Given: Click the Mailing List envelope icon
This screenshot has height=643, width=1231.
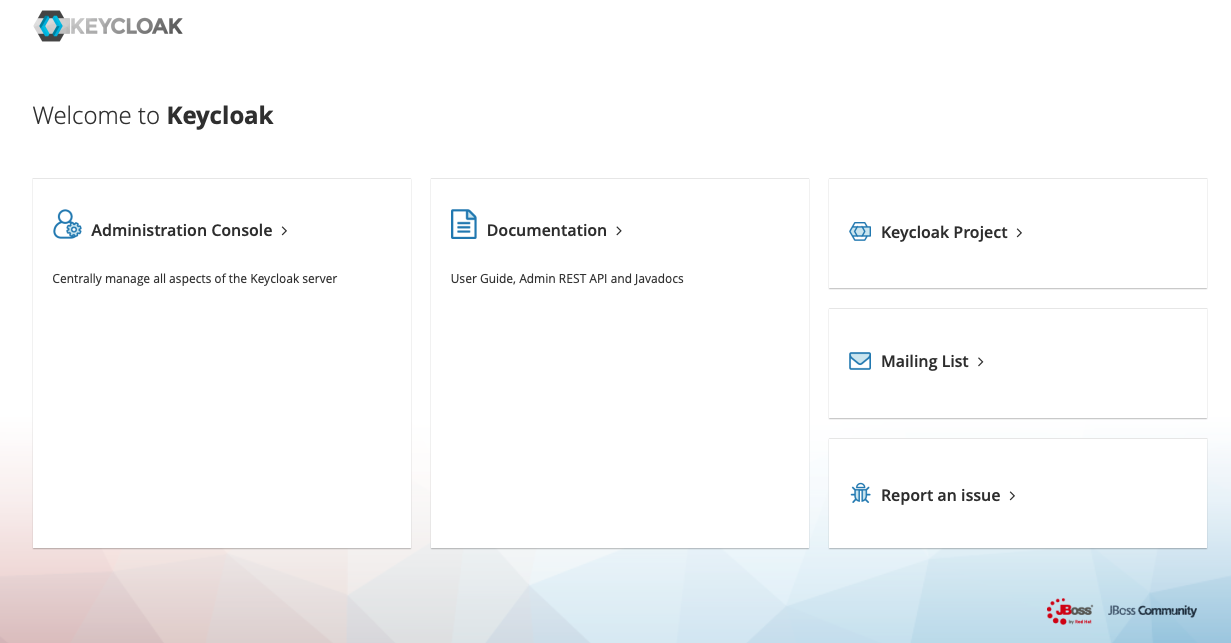Looking at the screenshot, I should point(860,361).
